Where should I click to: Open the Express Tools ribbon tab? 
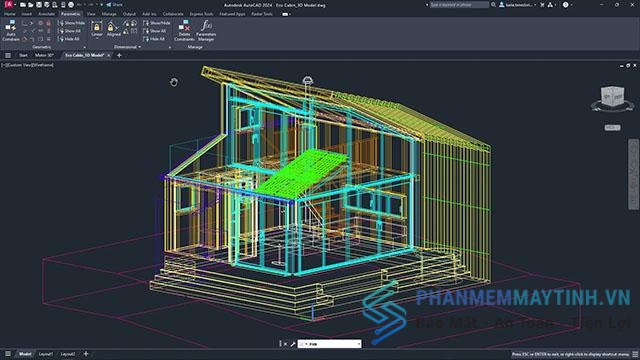pos(201,14)
